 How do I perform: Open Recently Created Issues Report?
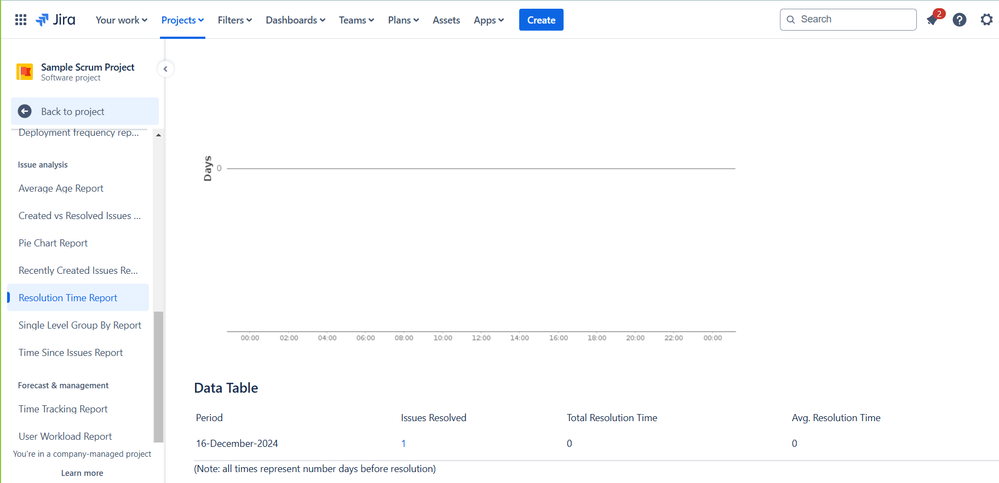click(78, 271)
